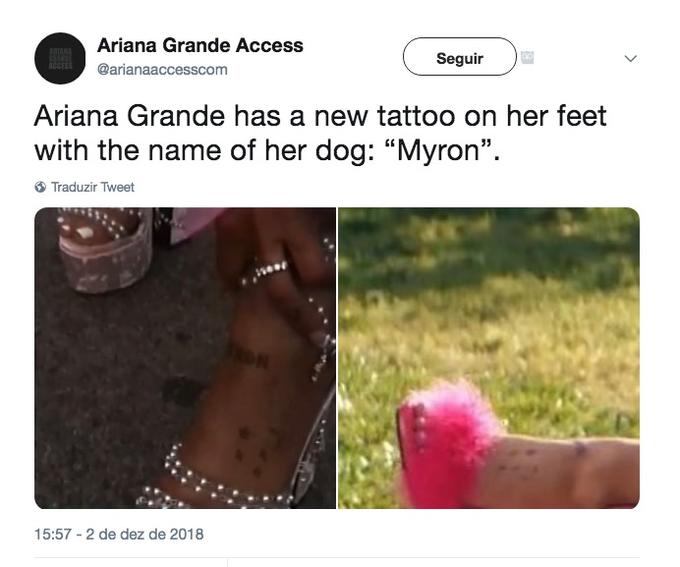Click the tweet text about the Myron tattoo
The width and height of the screenshot is (680, 567).
tap(320, 133)
